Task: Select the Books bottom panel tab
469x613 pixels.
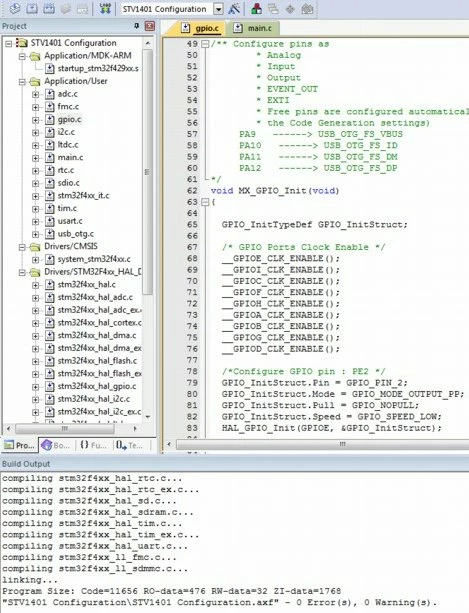Action: pyautogui.click(x=57, y=445)
